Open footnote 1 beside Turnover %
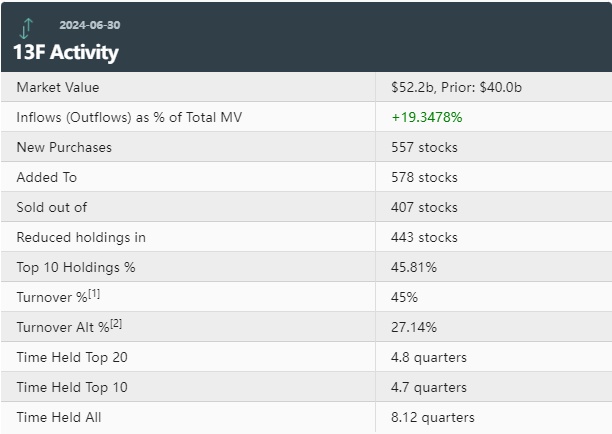The image size is (612, 434). coord(92,292)
